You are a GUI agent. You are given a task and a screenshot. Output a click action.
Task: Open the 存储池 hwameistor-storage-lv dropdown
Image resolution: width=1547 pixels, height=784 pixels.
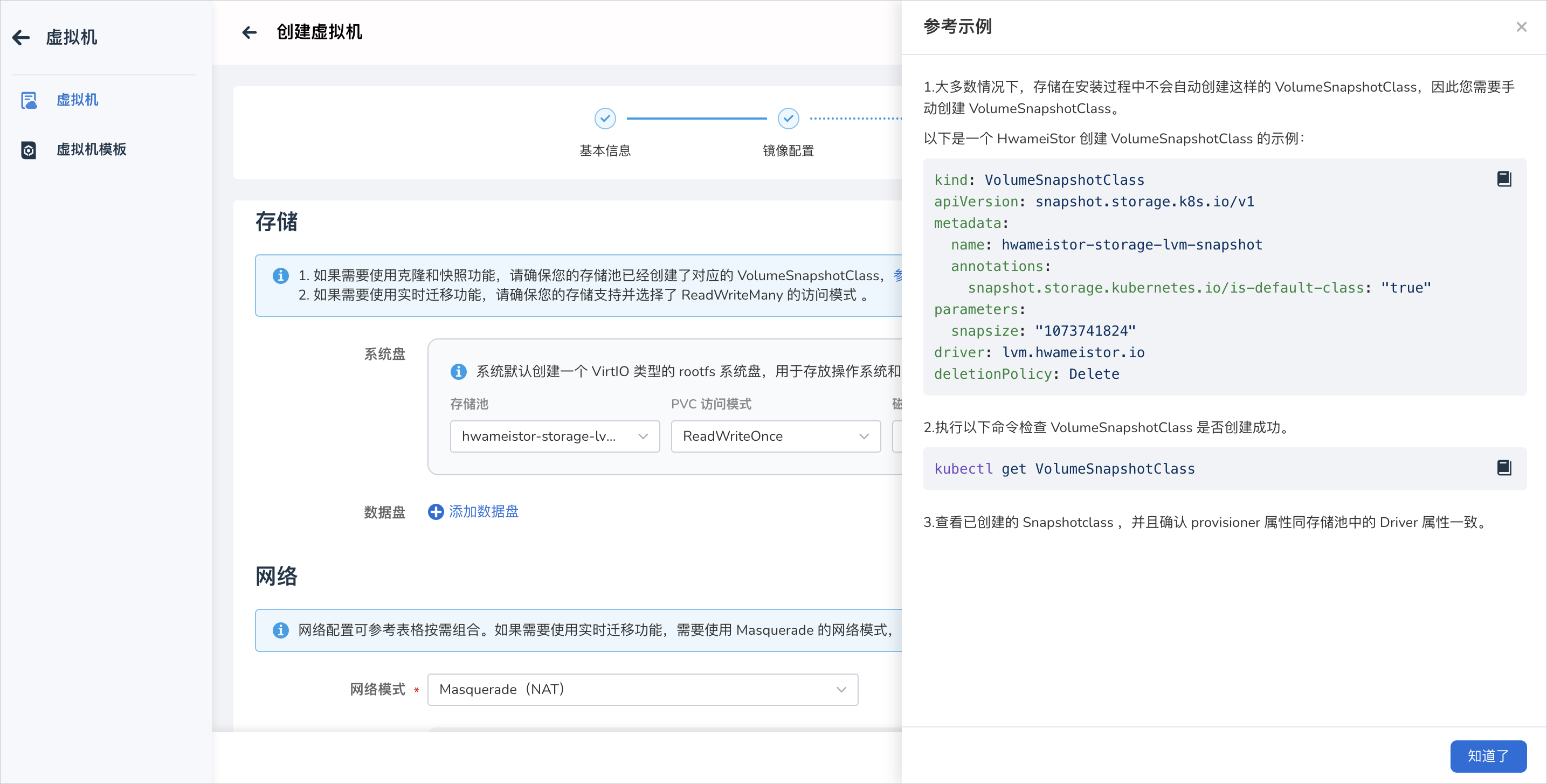tap(555, 436)
